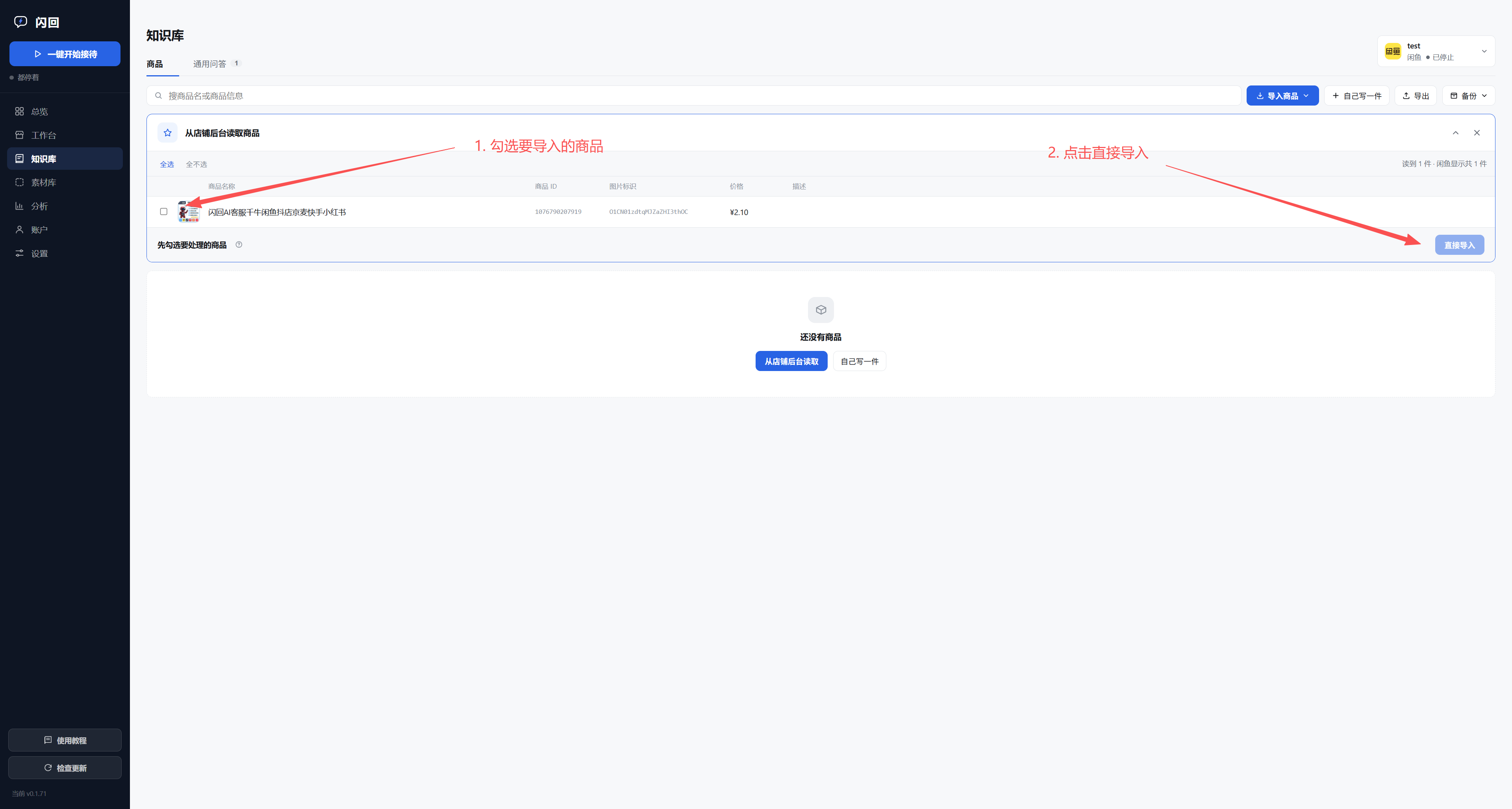This screenshot has height=809, width=1512.
Task: Click product name 闪回AI客服千牛闲鱼抖店京麦快手小红书
Action: pos(277,213)
